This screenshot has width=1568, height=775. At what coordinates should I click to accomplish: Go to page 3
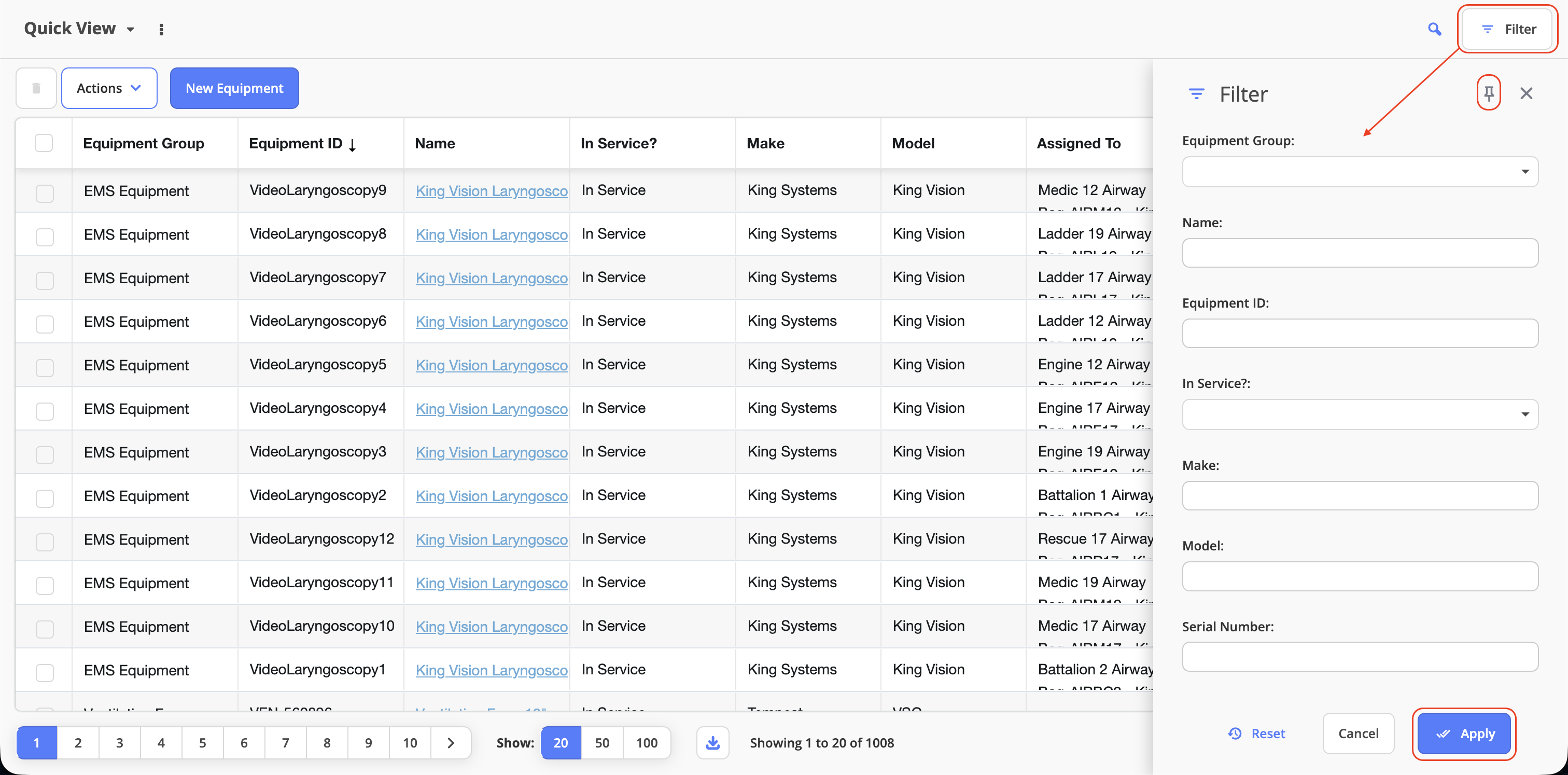[x=119, y=743]
